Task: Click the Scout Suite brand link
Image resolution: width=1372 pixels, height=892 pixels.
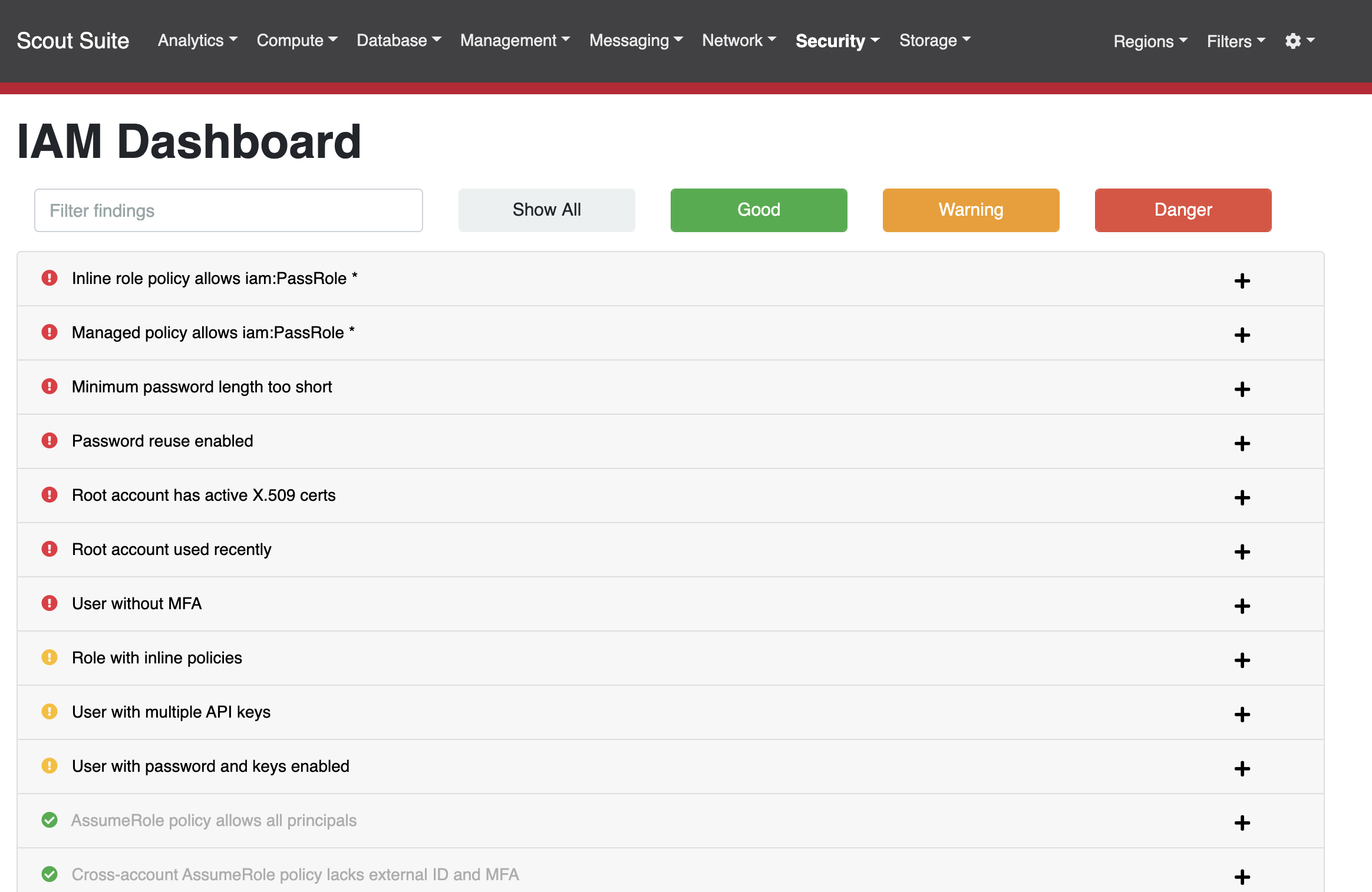Action: click(73, 41)
